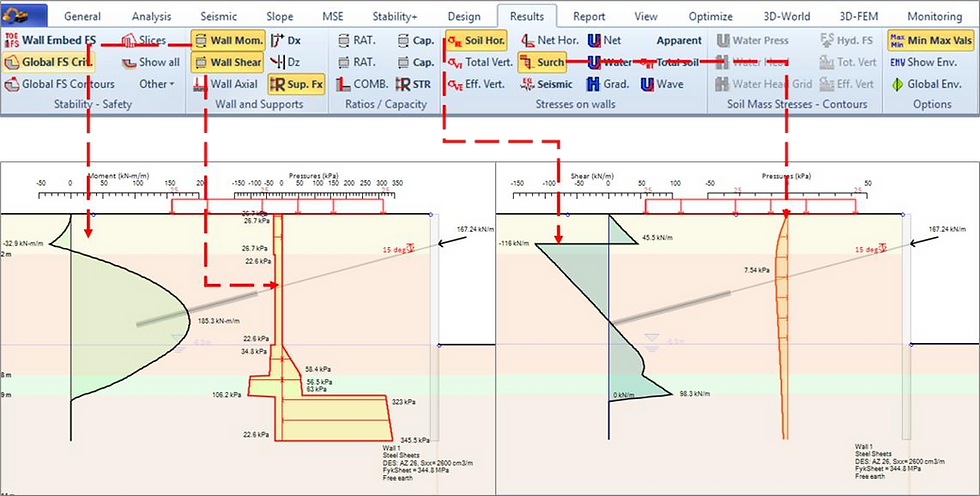Image resolution: width=980 pixels, height=496 pixels.
Task: Click the second-row Cap. button
Action: pos(416,62)
